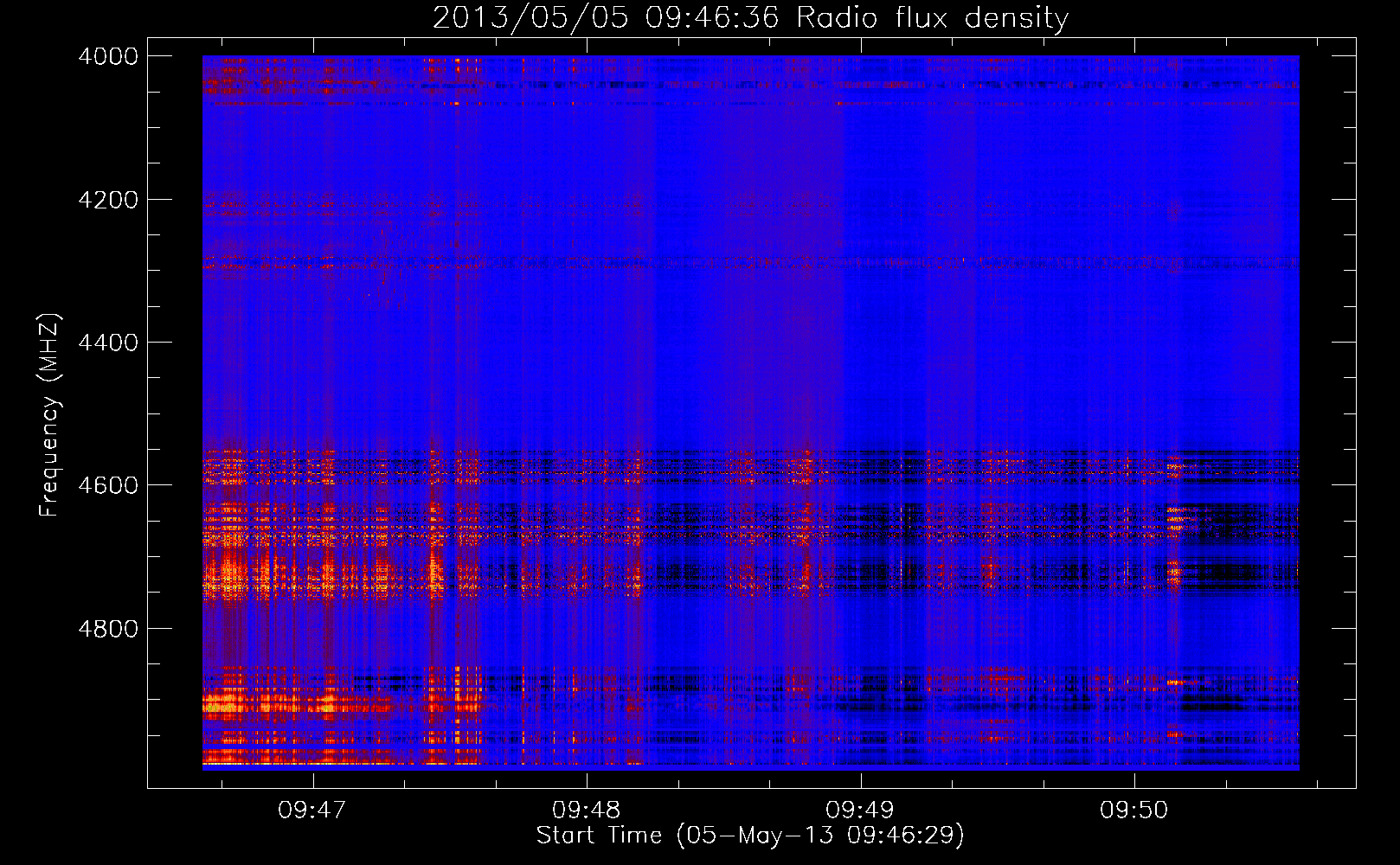The height and width of the screenshot is (865, 1400).
Task: Click the 09:47 time tick label
Action: tap(312, 810)
